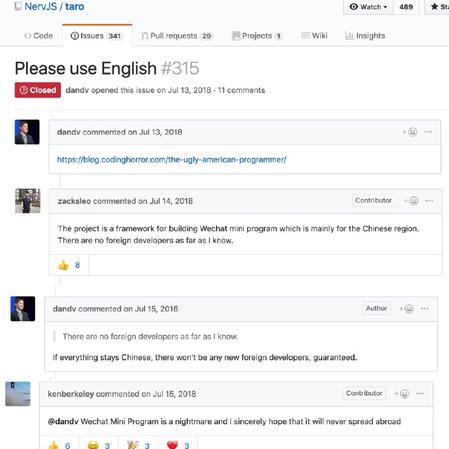Click thumbs up reaction with 6 votes
Image resolution: width=449 pixels, height=449 pixels.
59,445
